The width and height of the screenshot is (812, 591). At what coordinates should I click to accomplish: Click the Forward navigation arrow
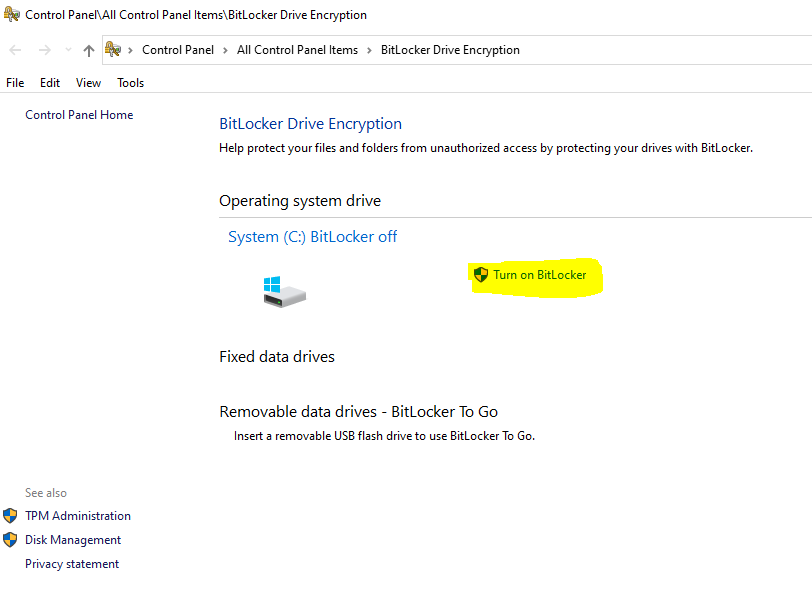tap(45, 50)
